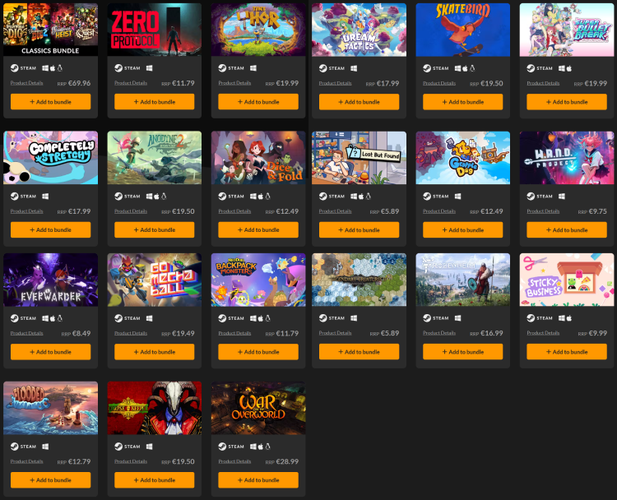Add Zero Protocol to bundle
The width and height of the screenshot is (617, 500).
point(154,102)
